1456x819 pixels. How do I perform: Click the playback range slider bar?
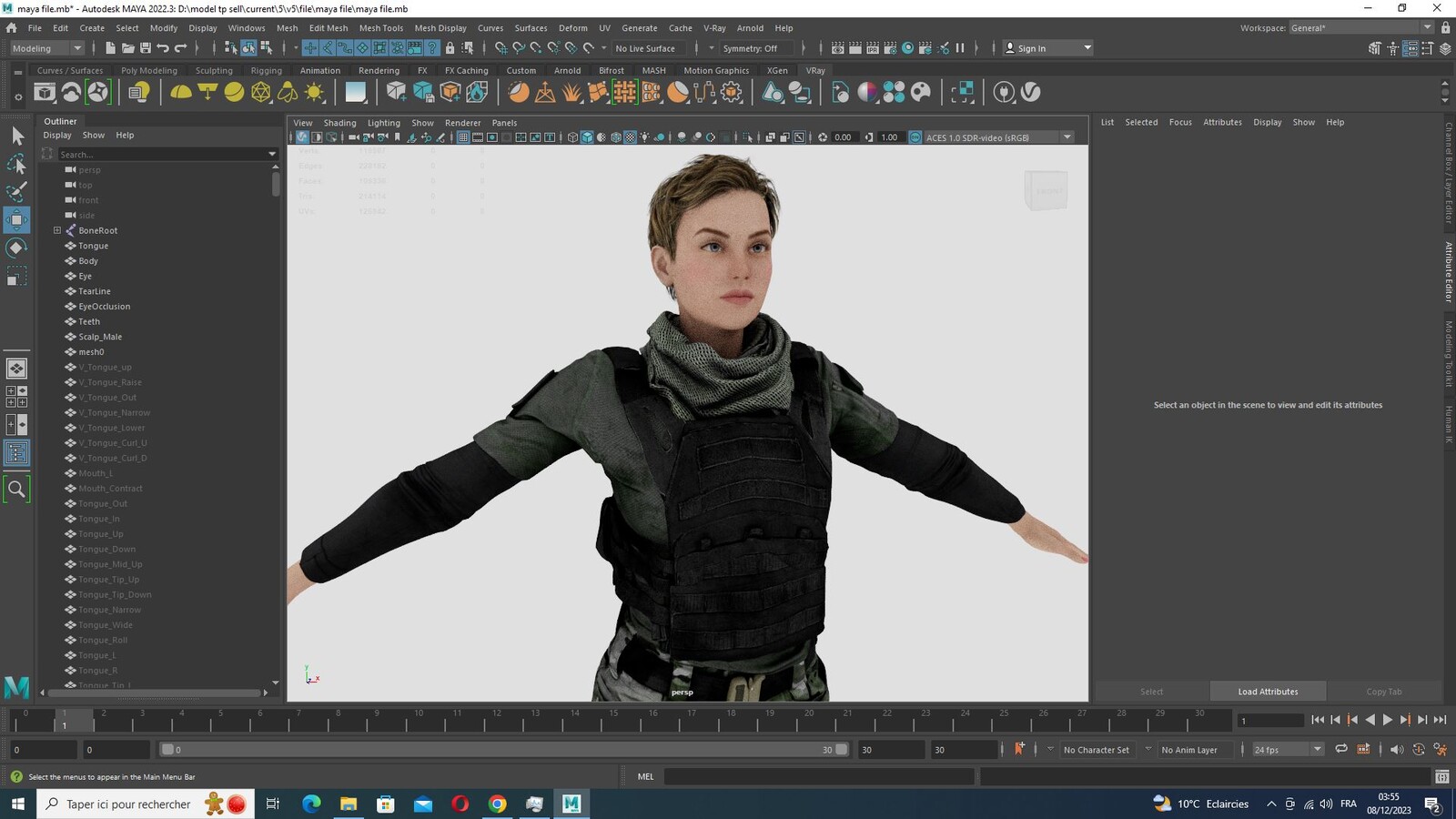click(503, 749)
